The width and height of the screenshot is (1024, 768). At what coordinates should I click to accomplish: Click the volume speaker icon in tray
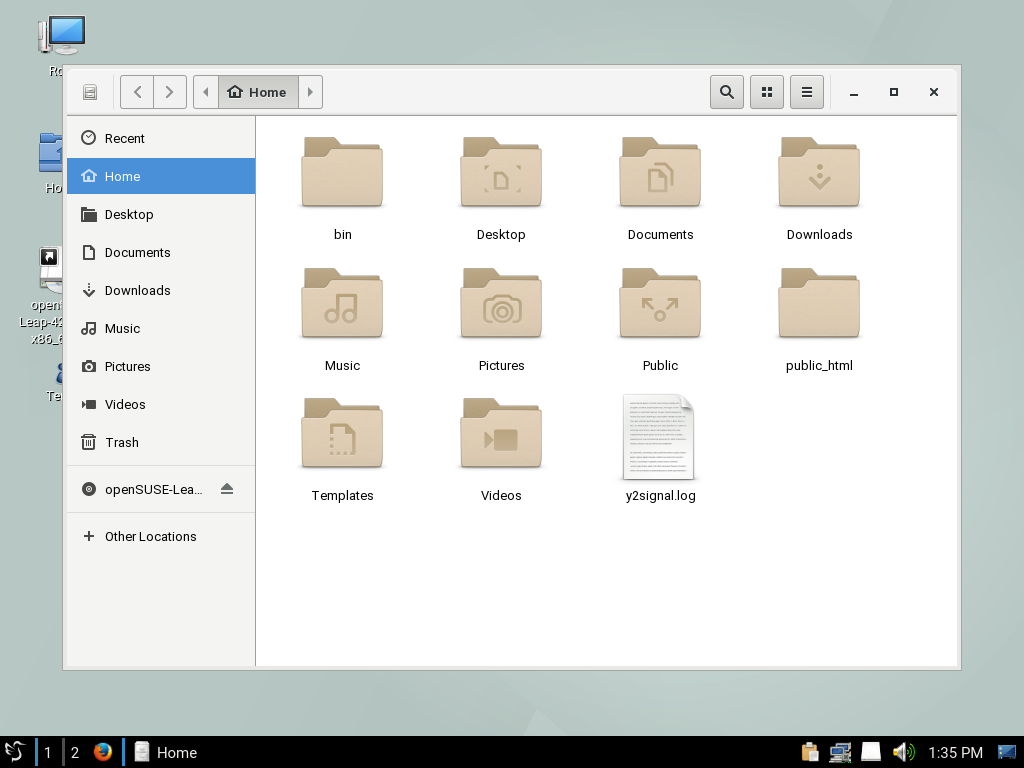coord(903,752)
